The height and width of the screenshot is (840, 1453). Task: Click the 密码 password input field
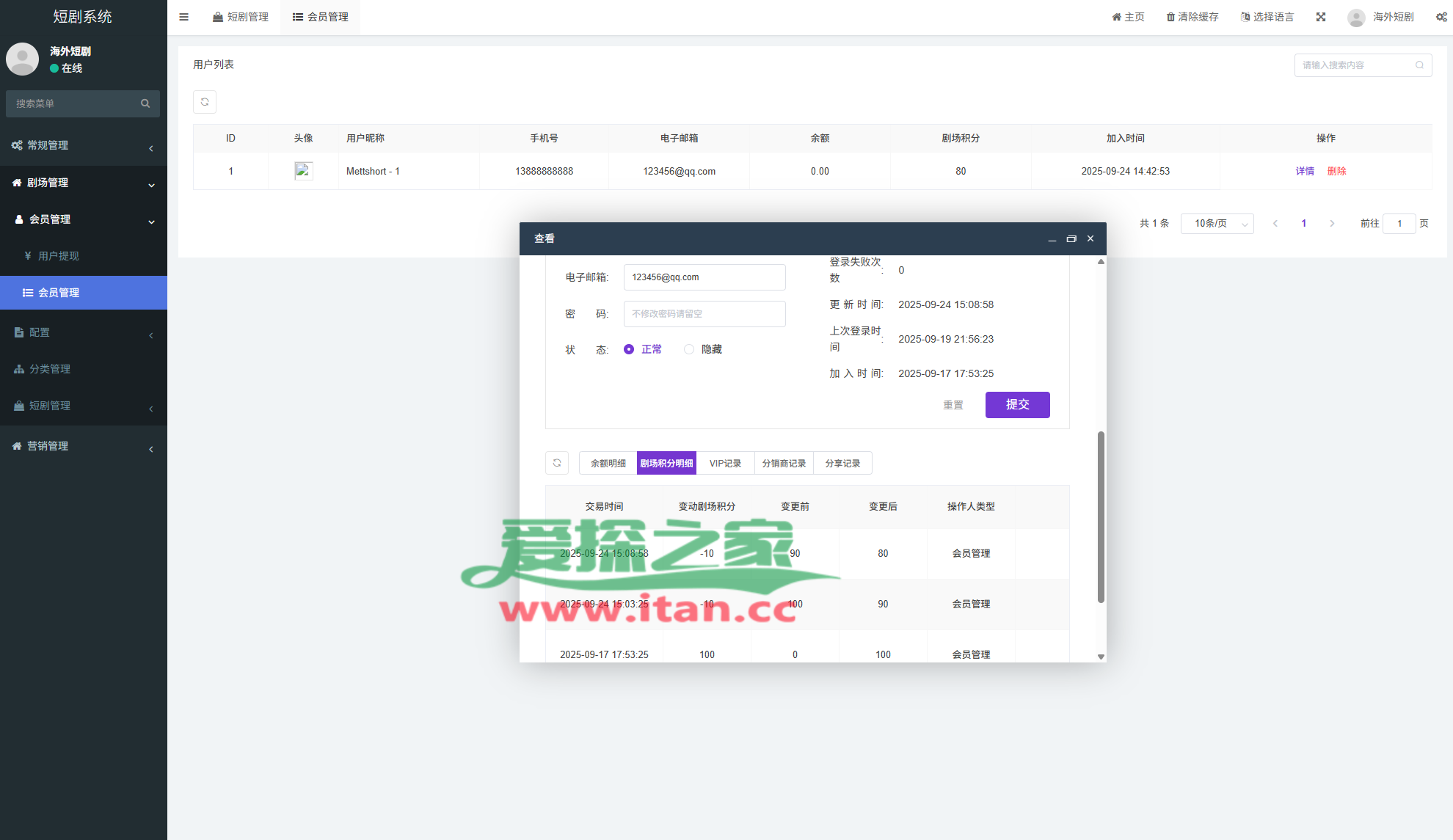[704, 314]
